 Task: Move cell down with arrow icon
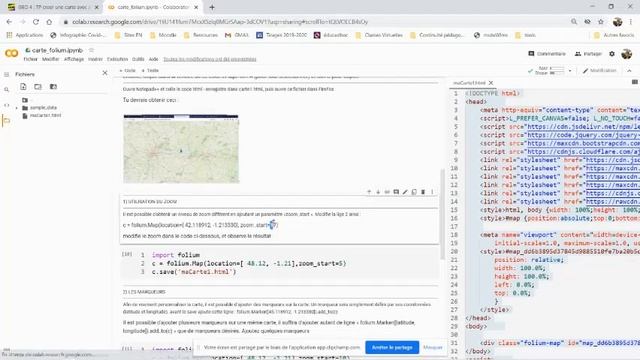[x=378, y=192]
